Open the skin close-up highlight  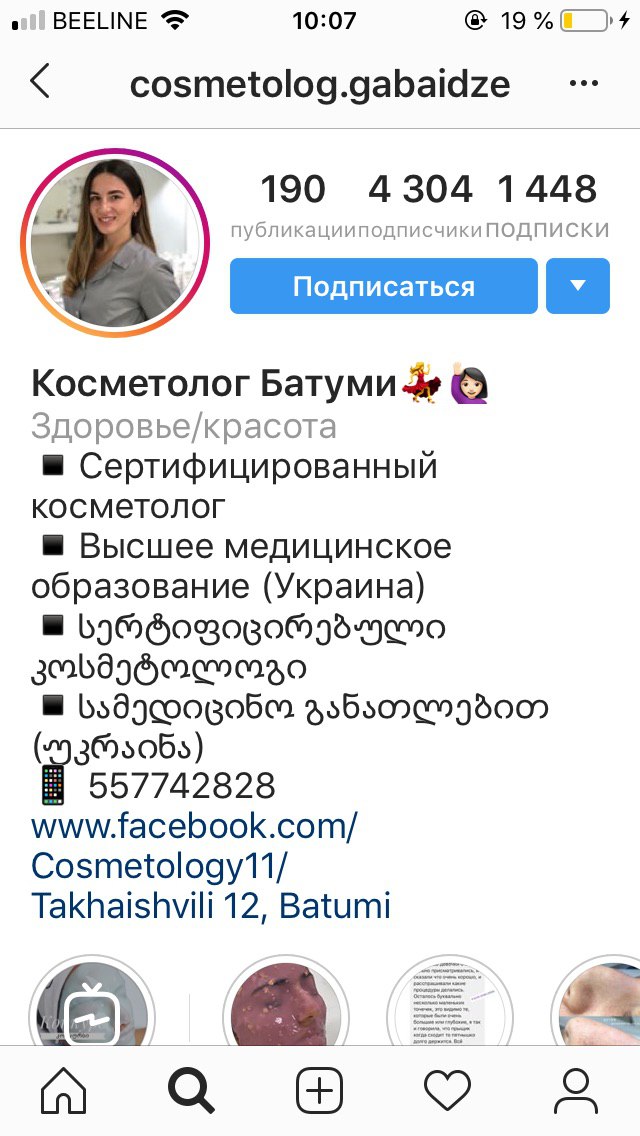coord(597,1003)
